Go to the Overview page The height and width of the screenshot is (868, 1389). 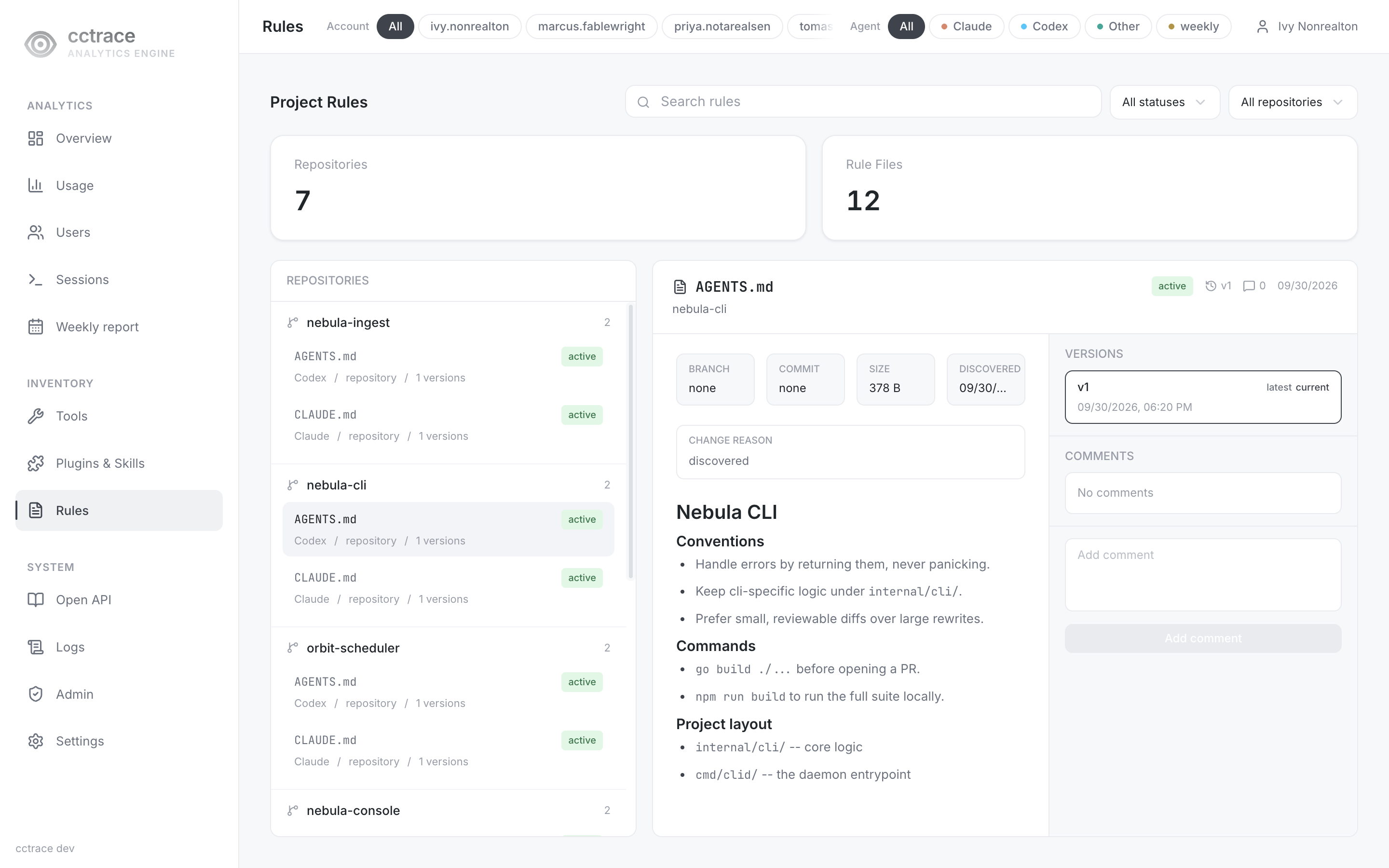119,138
